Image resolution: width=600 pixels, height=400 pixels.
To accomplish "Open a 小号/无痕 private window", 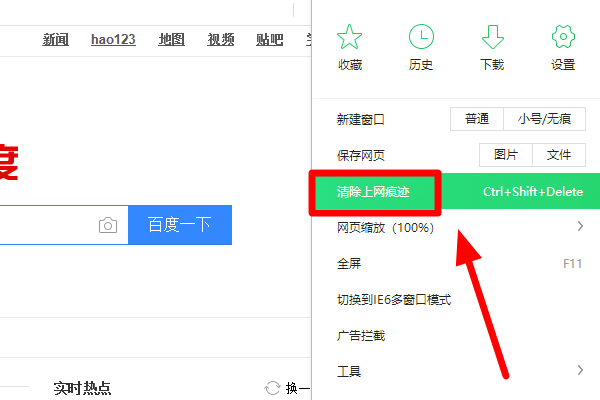I will (x=545, y=119).
